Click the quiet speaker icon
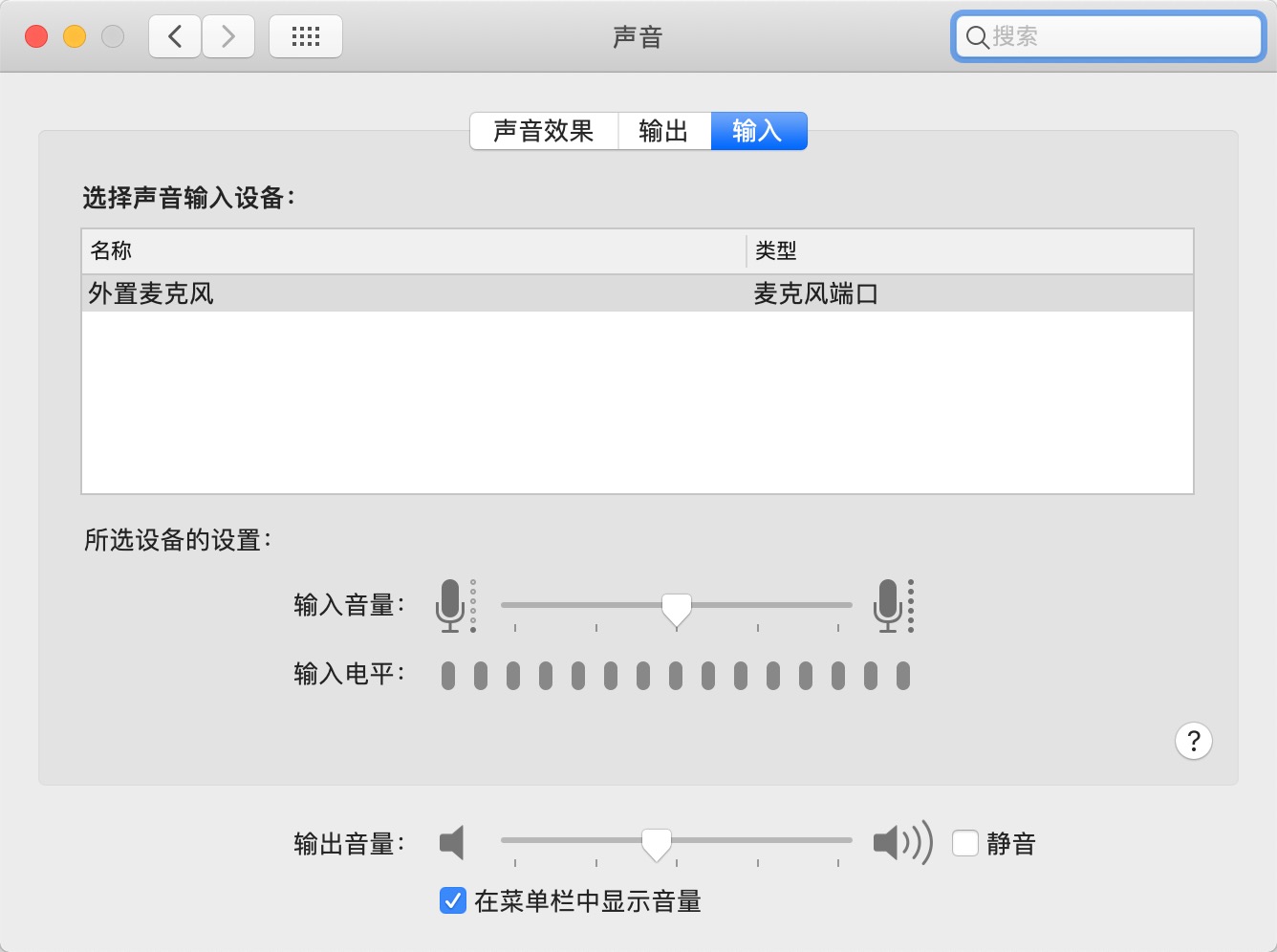Viewport: 1277px width, 952px height. pos(452,843)
